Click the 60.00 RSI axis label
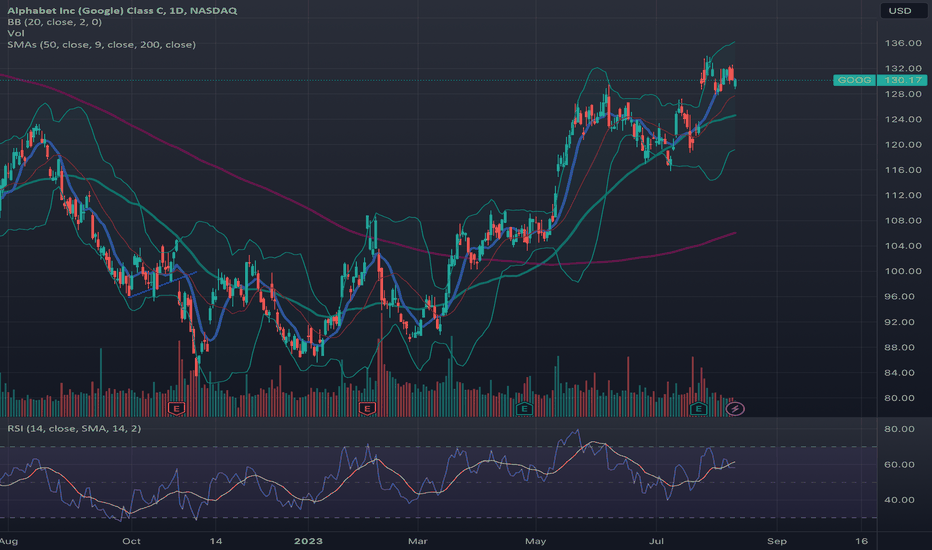The height and width of the screenshot is (550, 932). pos(899,464)
